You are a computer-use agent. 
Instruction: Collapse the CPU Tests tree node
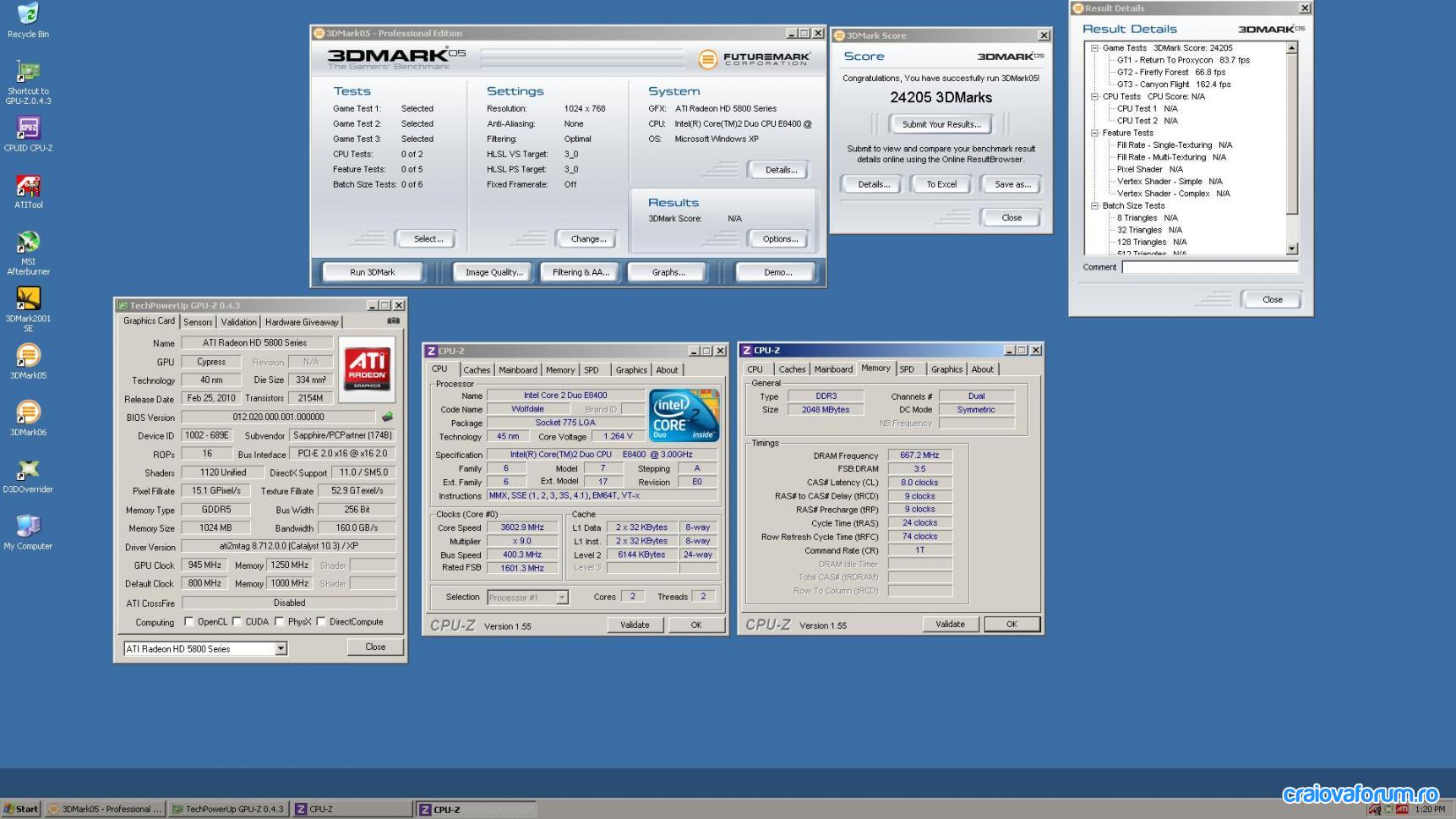1094,96
